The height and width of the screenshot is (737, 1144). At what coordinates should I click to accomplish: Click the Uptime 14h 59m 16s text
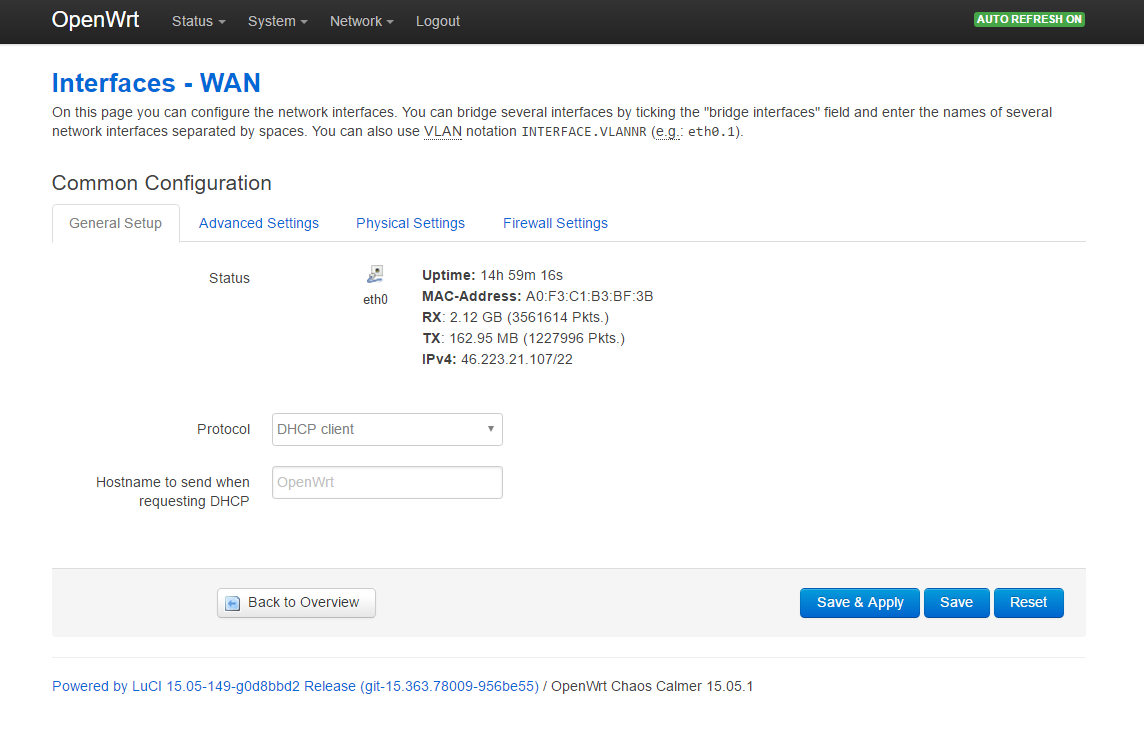pyautogui.click(x=492, y=275)
